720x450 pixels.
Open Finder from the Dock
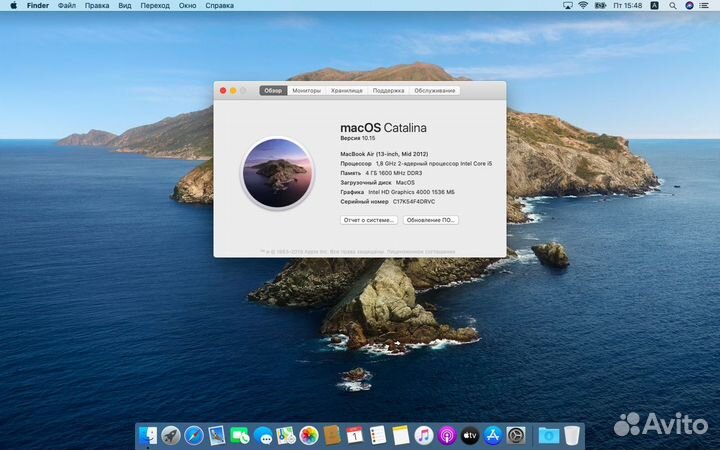point(148,435)
